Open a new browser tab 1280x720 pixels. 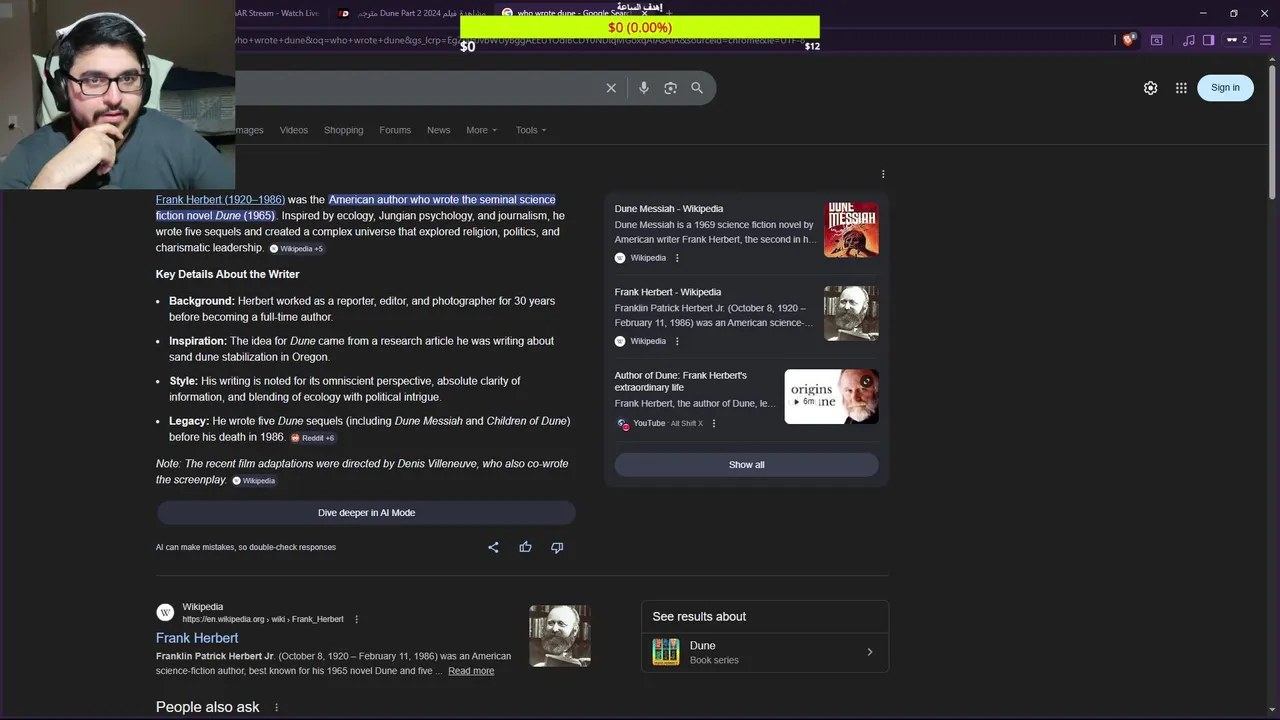(x=669, y=13)
